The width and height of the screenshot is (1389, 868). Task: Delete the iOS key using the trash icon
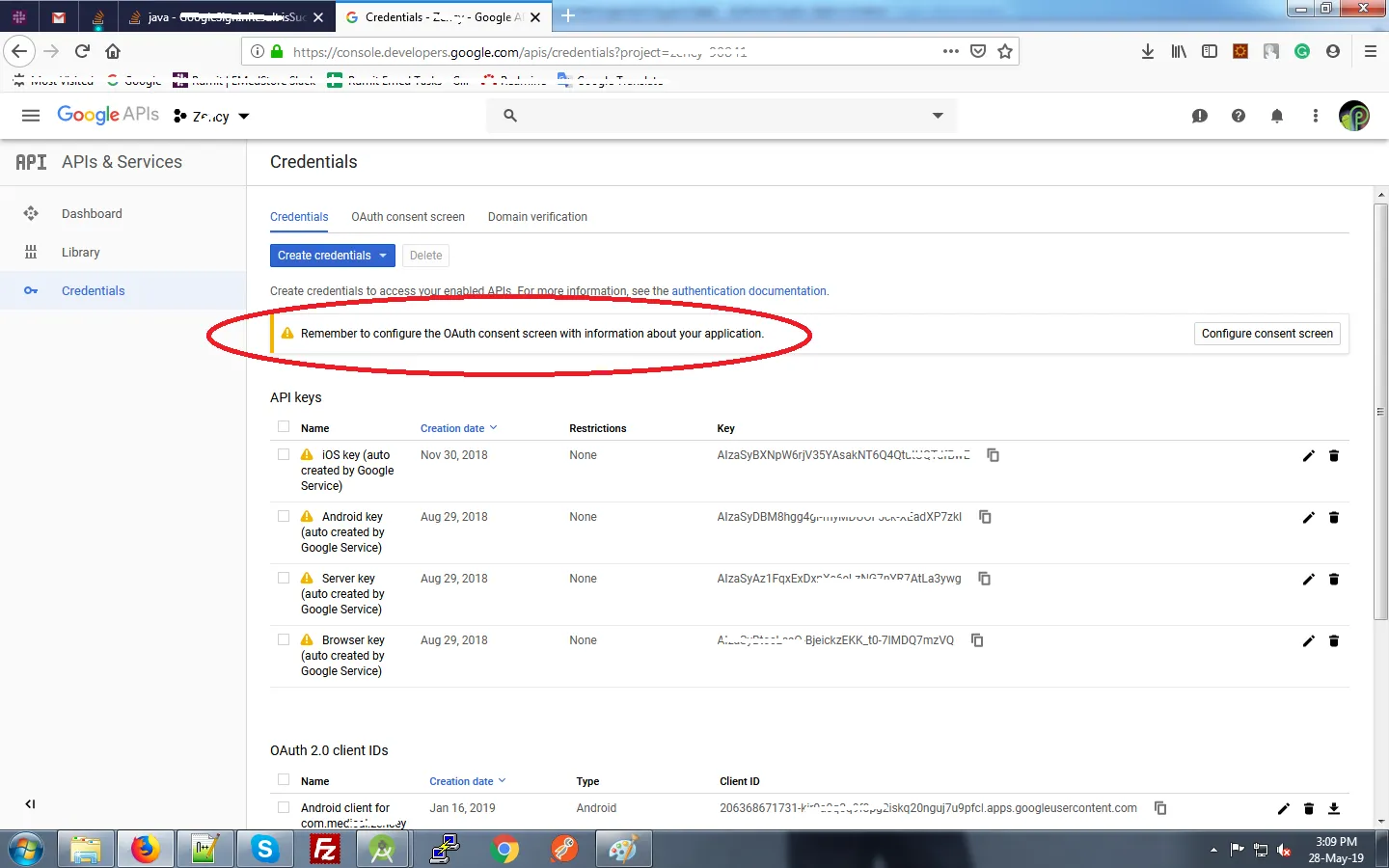(x=1334, y=456)
